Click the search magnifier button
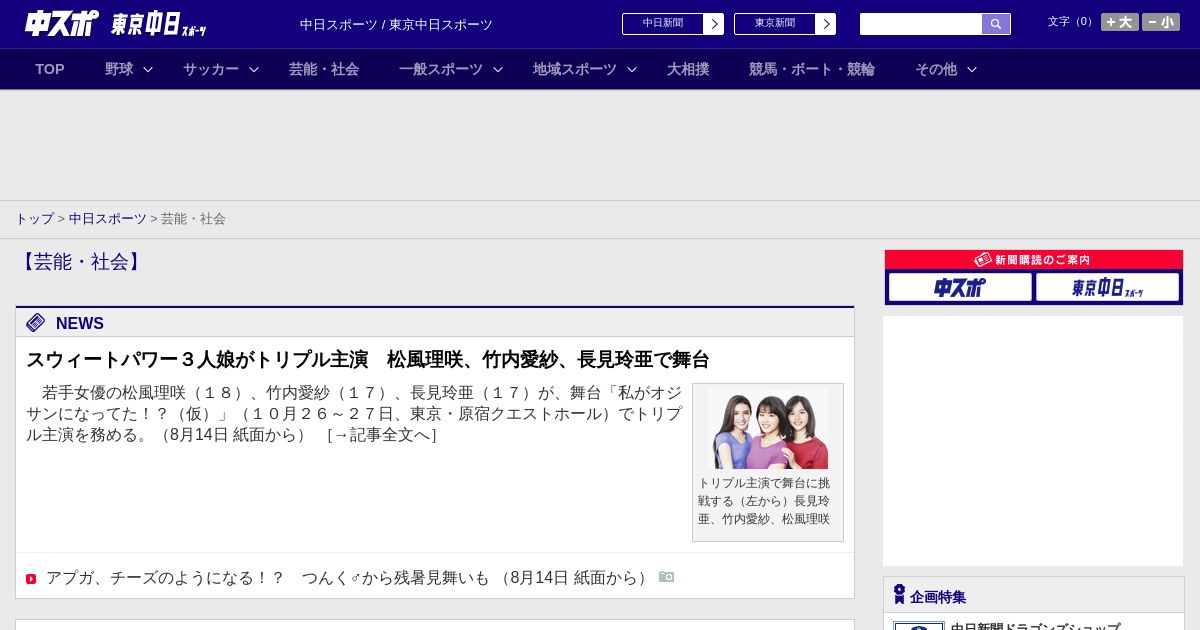This screenshot has width=1200, height=630. click(x=996, y=24)
